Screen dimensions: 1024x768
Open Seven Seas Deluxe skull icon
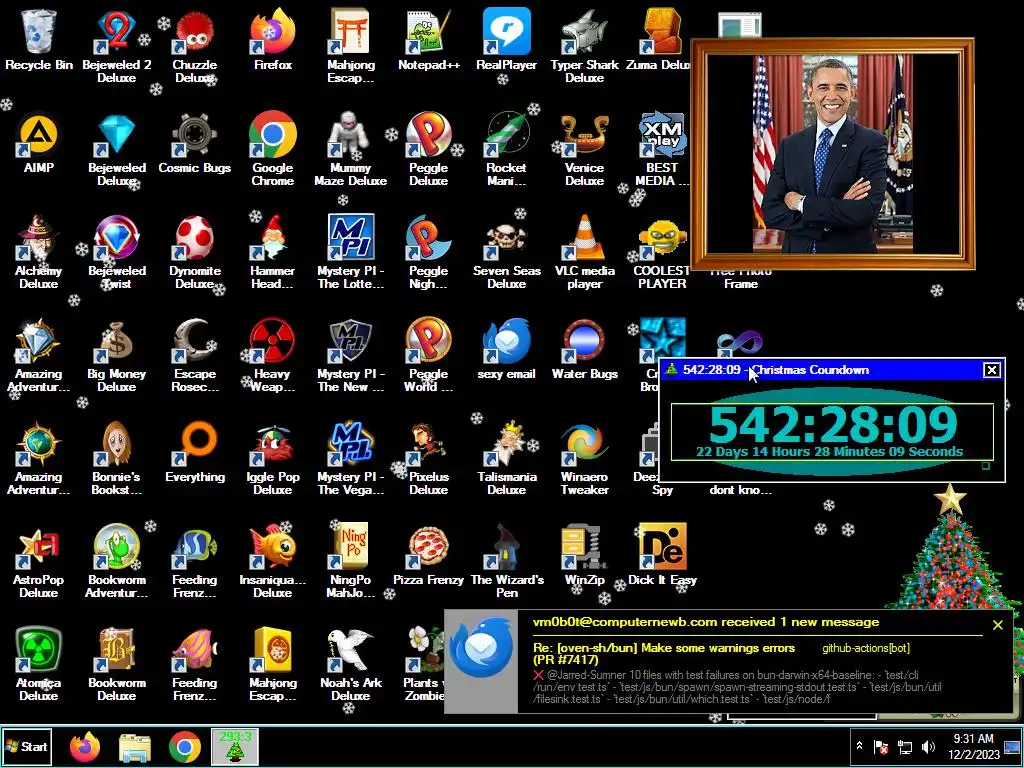pyautogui.click(x=506, y=251)
